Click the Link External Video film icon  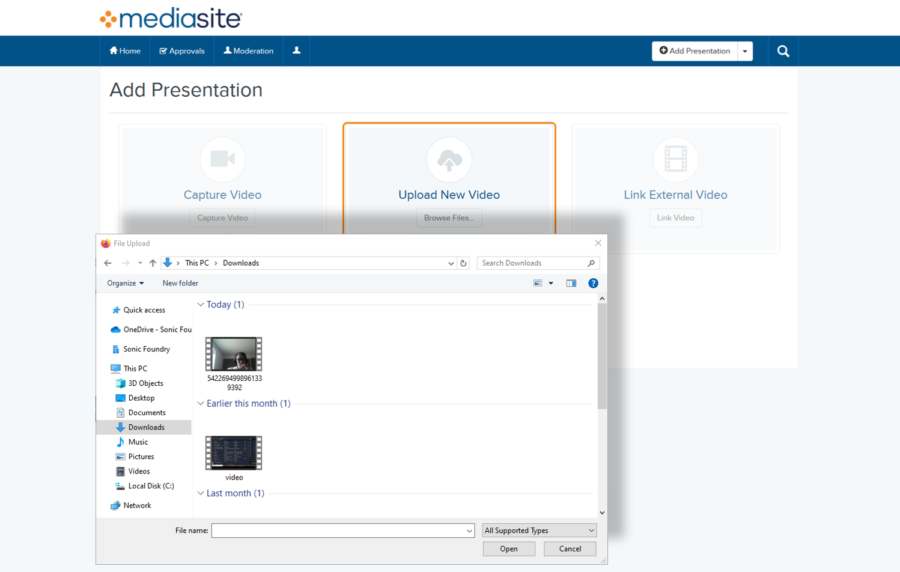tap(676, 159)
